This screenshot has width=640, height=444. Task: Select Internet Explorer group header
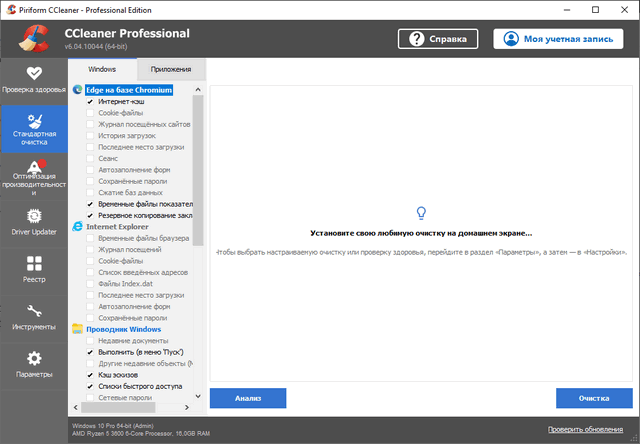pyautogui.click(x=117, y=226)
